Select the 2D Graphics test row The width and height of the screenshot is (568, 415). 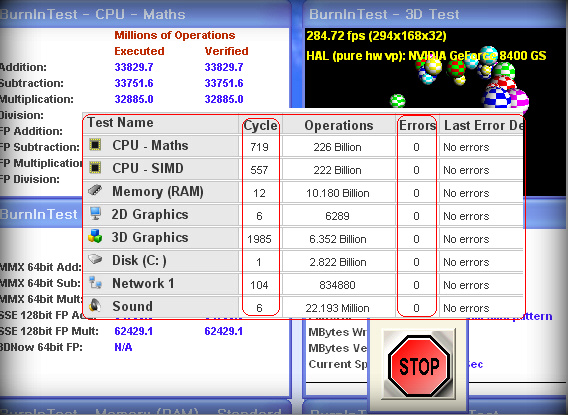coord(304,215)
